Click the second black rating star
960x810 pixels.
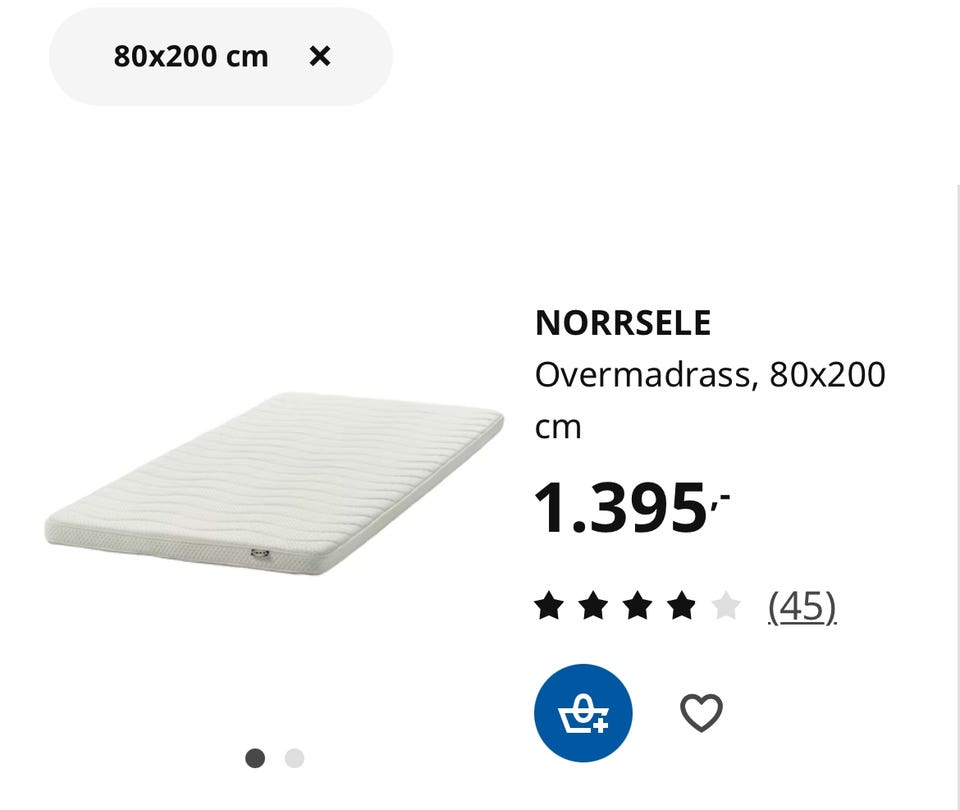593,606
